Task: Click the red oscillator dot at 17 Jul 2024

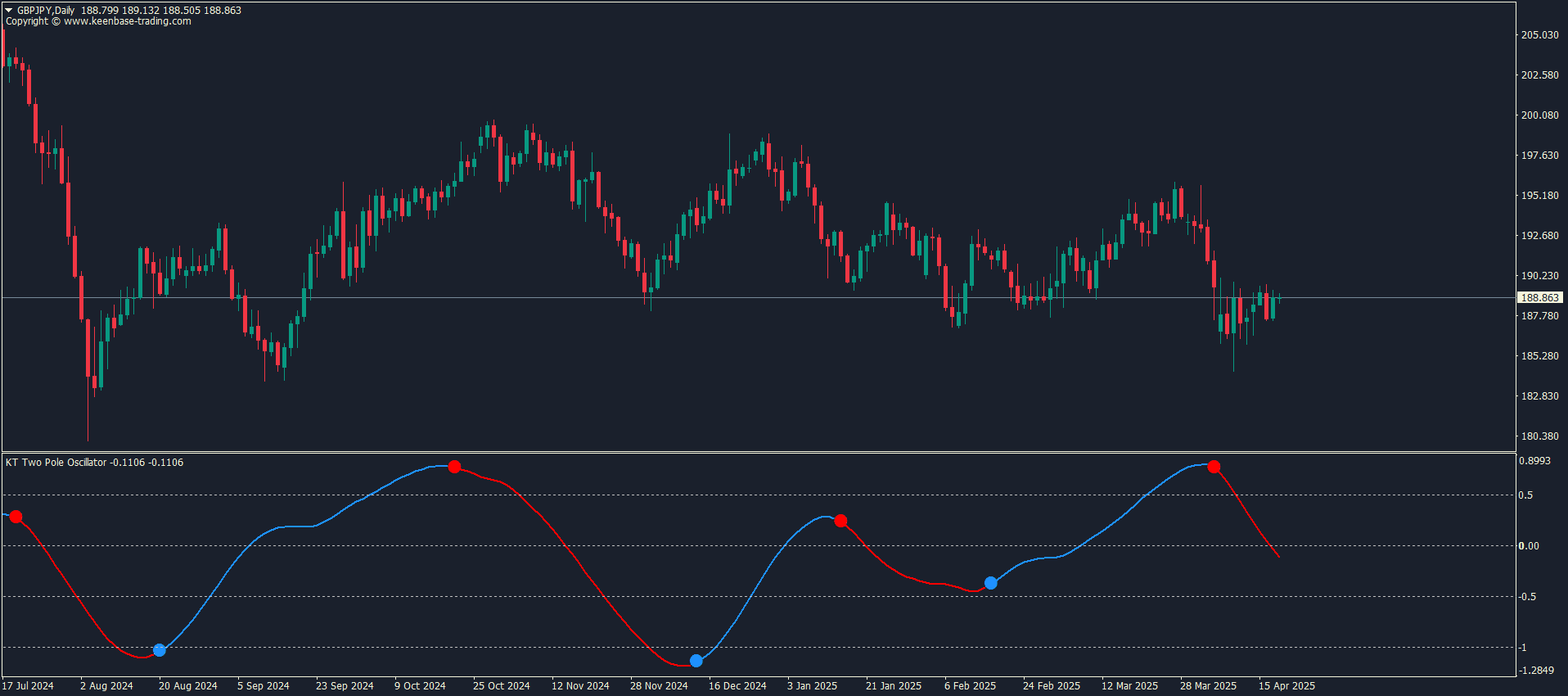Action: point(16,517)
